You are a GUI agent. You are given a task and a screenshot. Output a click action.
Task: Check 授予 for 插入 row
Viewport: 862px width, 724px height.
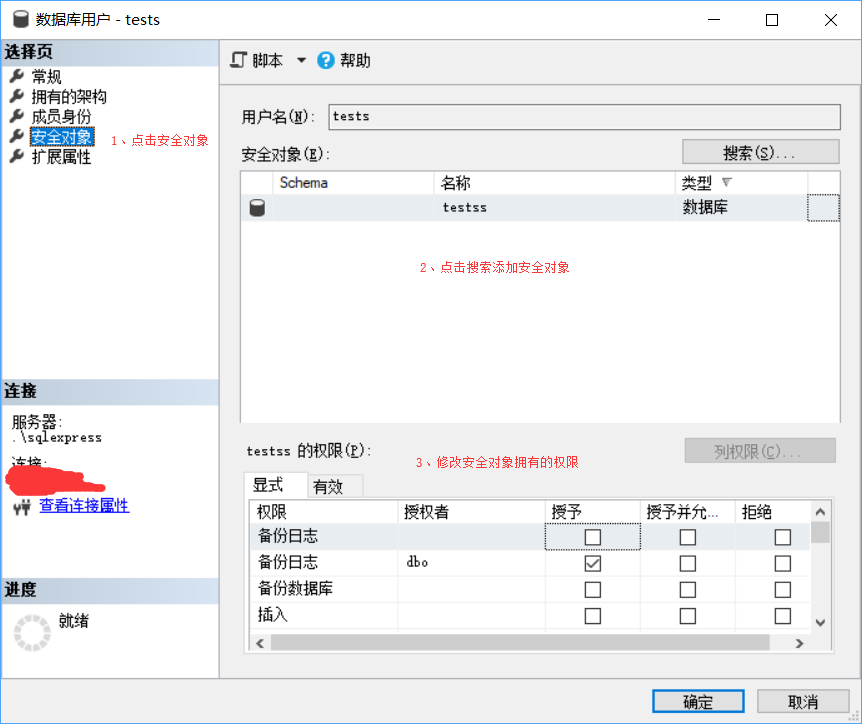tap(593, 616)
